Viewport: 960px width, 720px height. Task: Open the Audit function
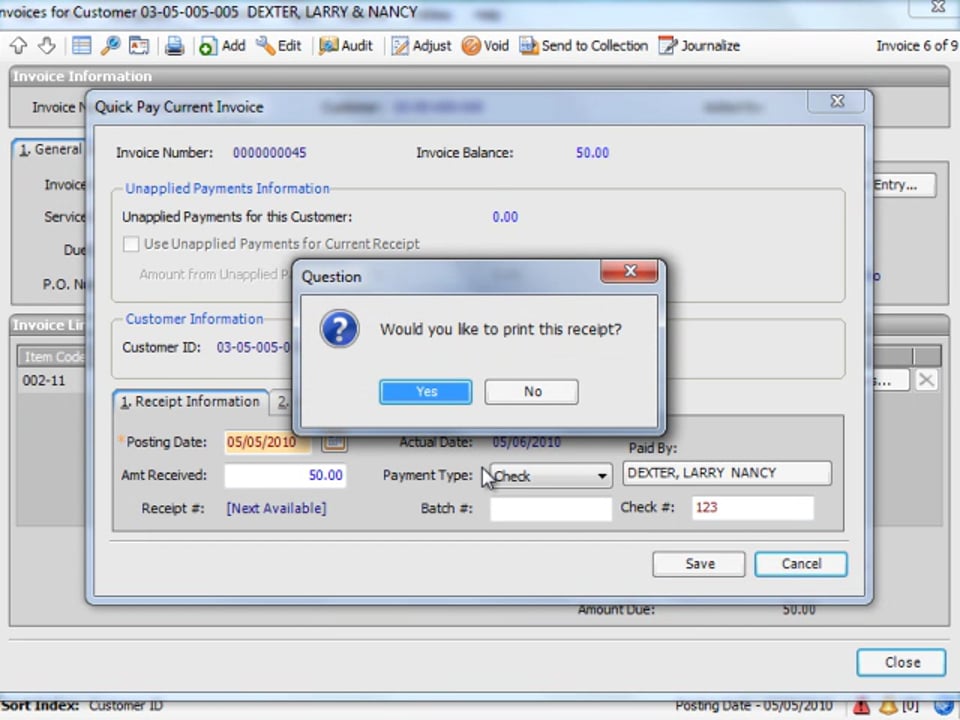(x=346, y=45)
